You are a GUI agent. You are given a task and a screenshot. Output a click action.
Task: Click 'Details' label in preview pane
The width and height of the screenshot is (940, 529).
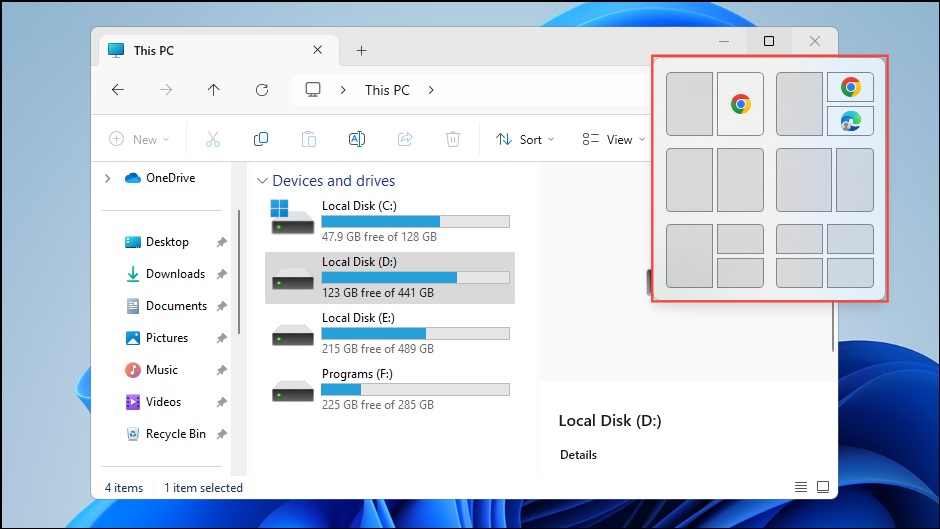pos(579,455)
